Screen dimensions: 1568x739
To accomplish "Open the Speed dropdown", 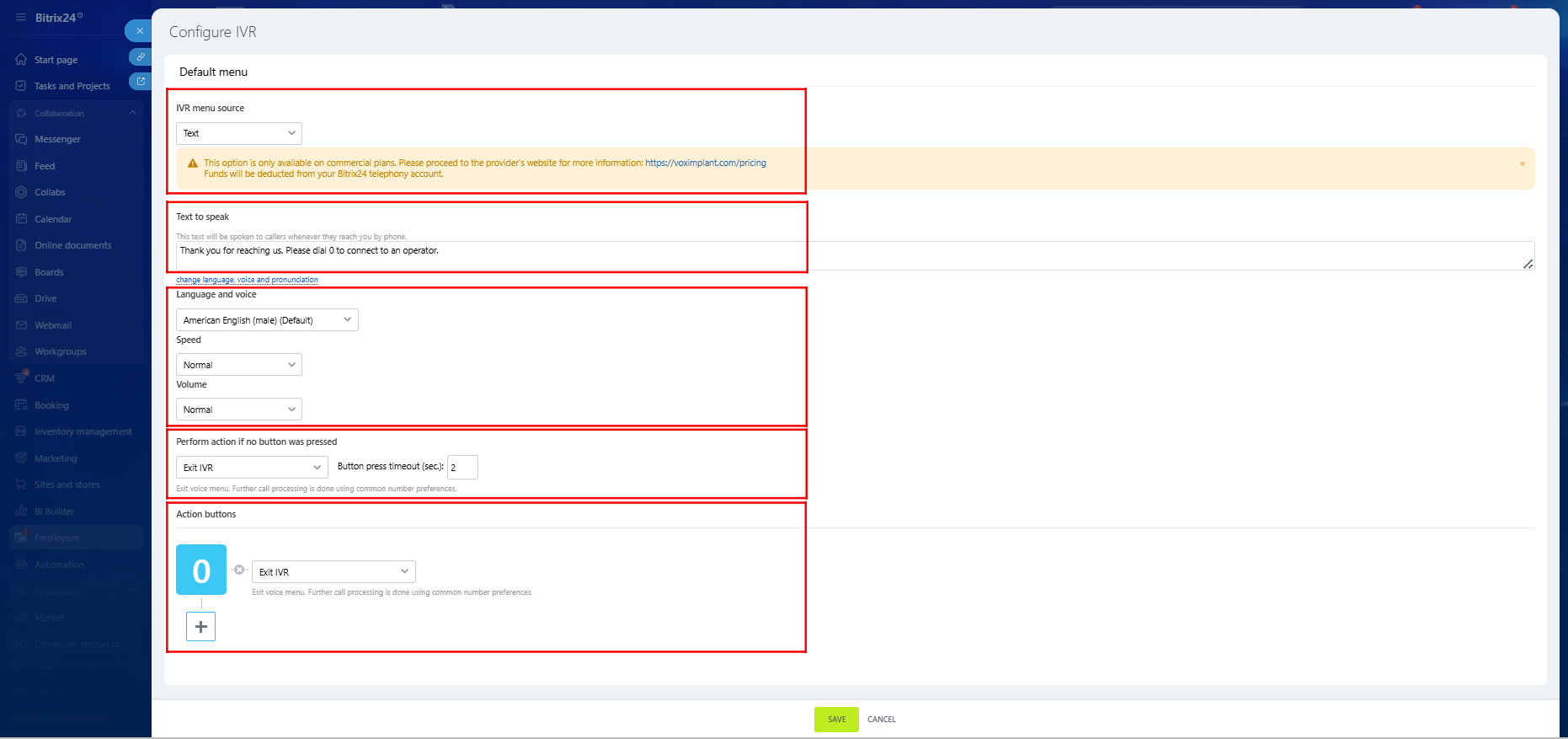I will (238, 365).
